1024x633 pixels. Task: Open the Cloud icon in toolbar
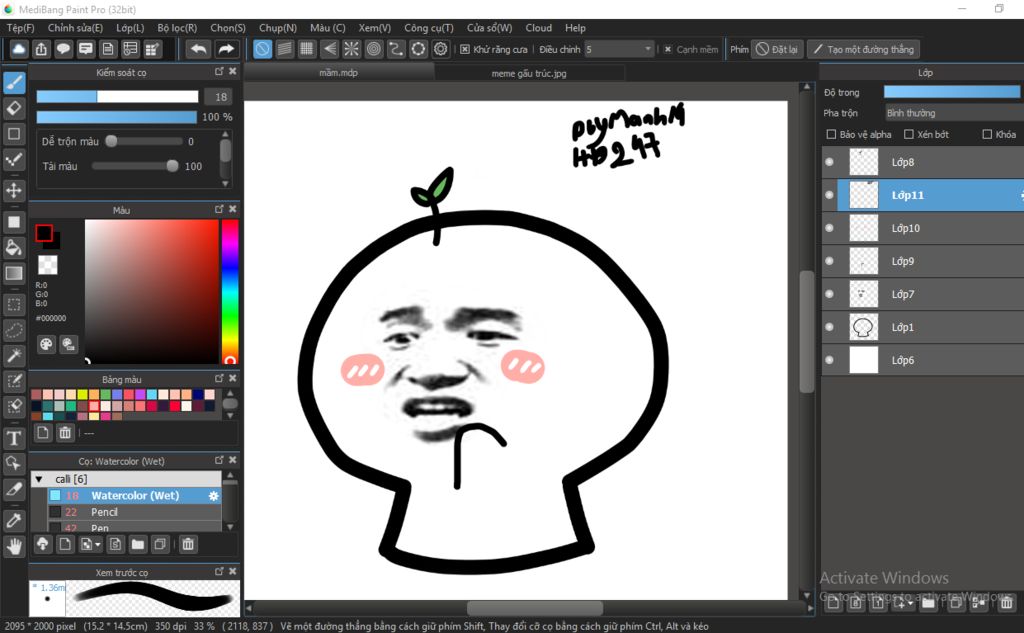[19, 49]
